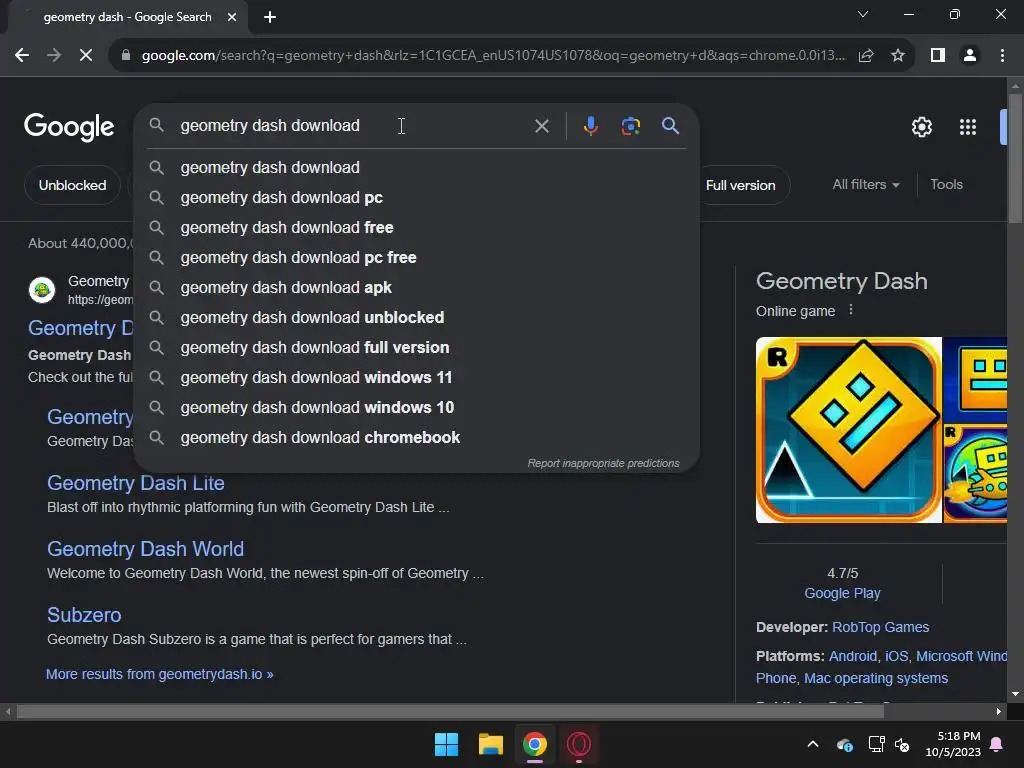Select the Unblocked filter chip
Viewport: 1024px width, 768px height.
72,185
